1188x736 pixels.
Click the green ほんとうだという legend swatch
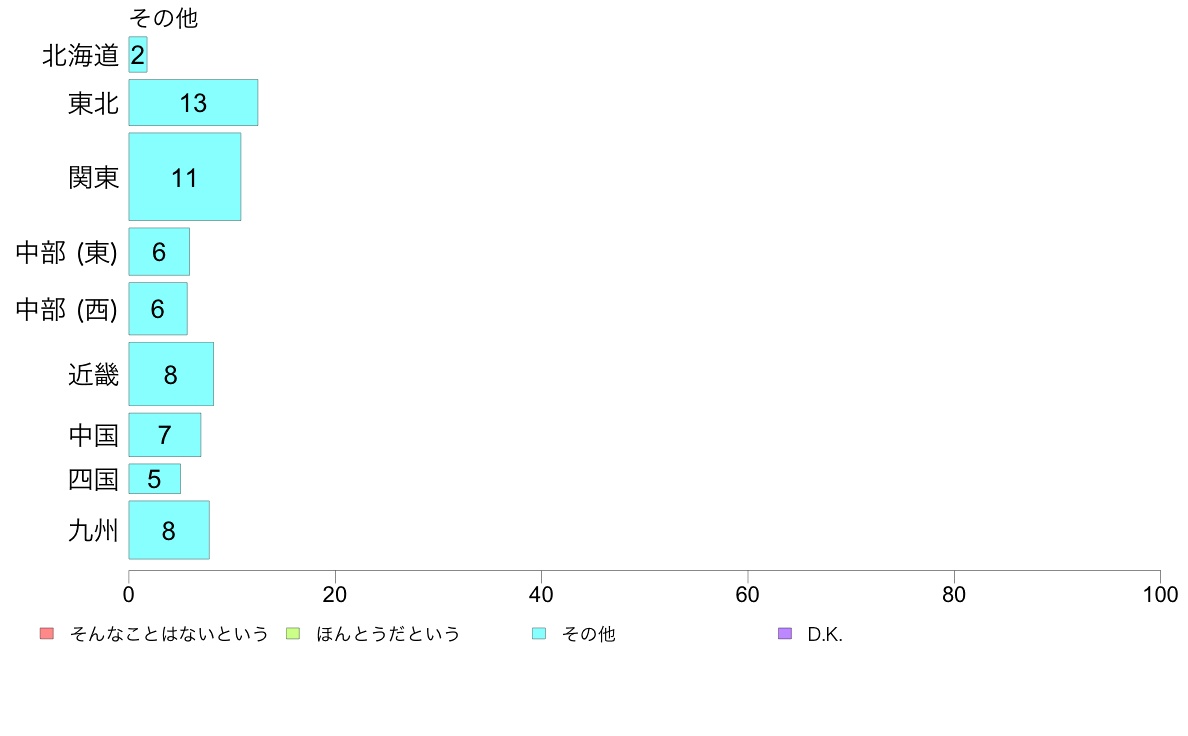[292, 634]
